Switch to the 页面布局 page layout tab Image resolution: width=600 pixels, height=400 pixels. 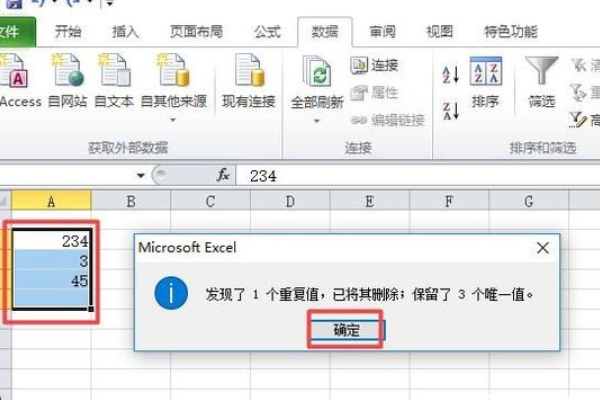(196, 32)
